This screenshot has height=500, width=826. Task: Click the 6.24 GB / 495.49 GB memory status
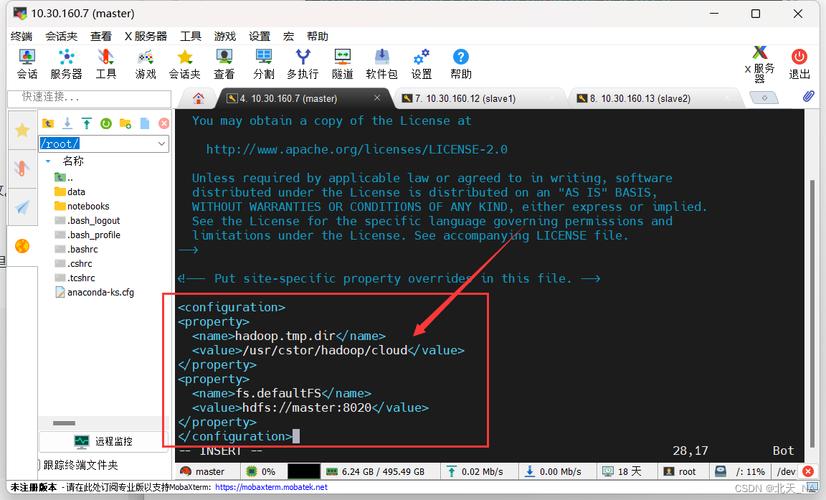pos(376,472)
